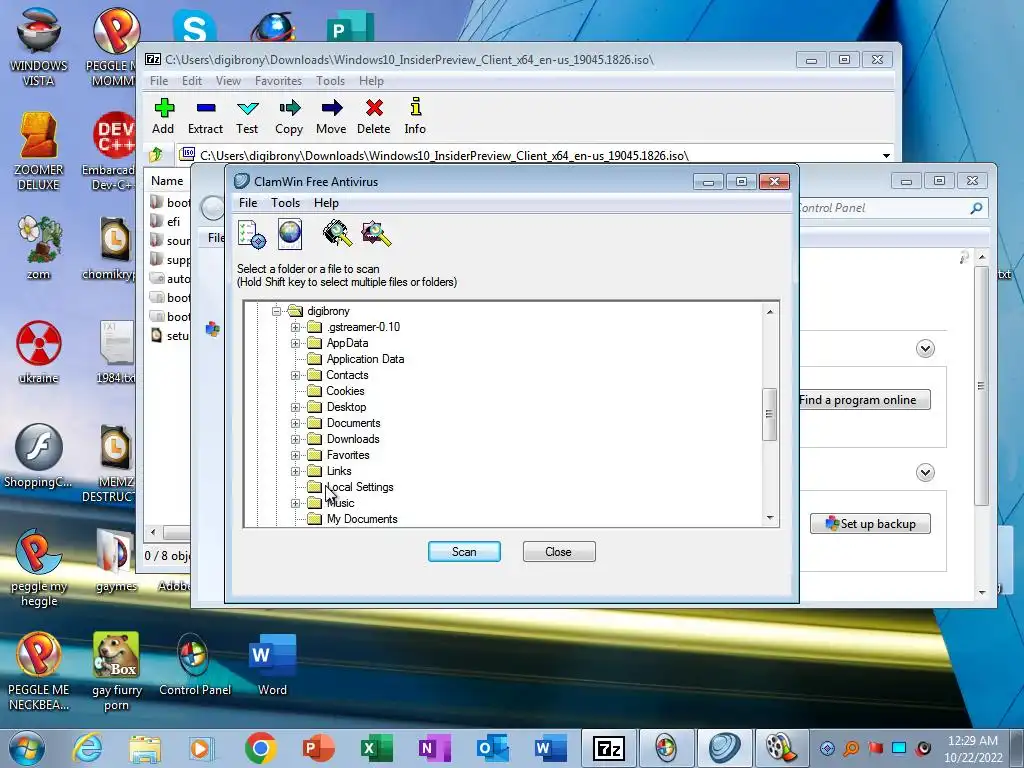This screenshot has height=768, width=1024.
Task: Open ClamWin Help menu
Action: tap(326, 202)
